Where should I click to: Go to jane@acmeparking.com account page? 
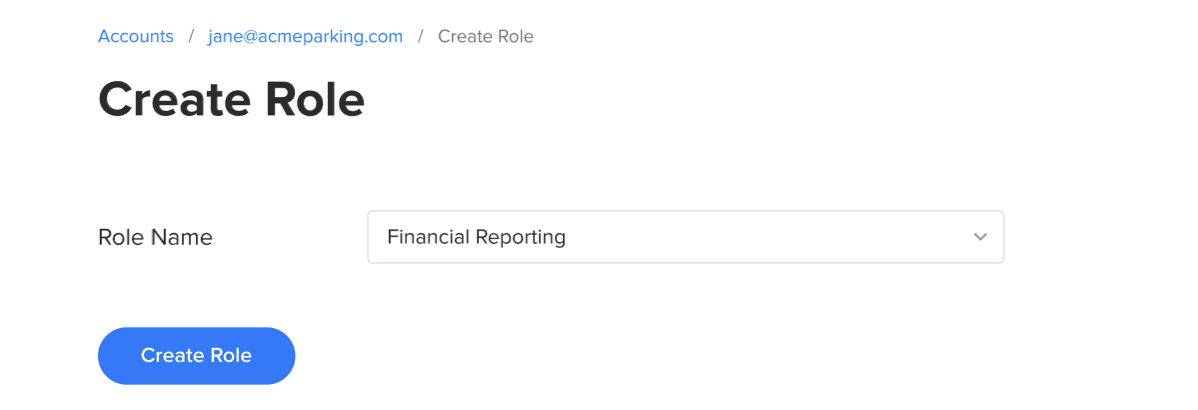pyautogui.click(x=305, y=37)
